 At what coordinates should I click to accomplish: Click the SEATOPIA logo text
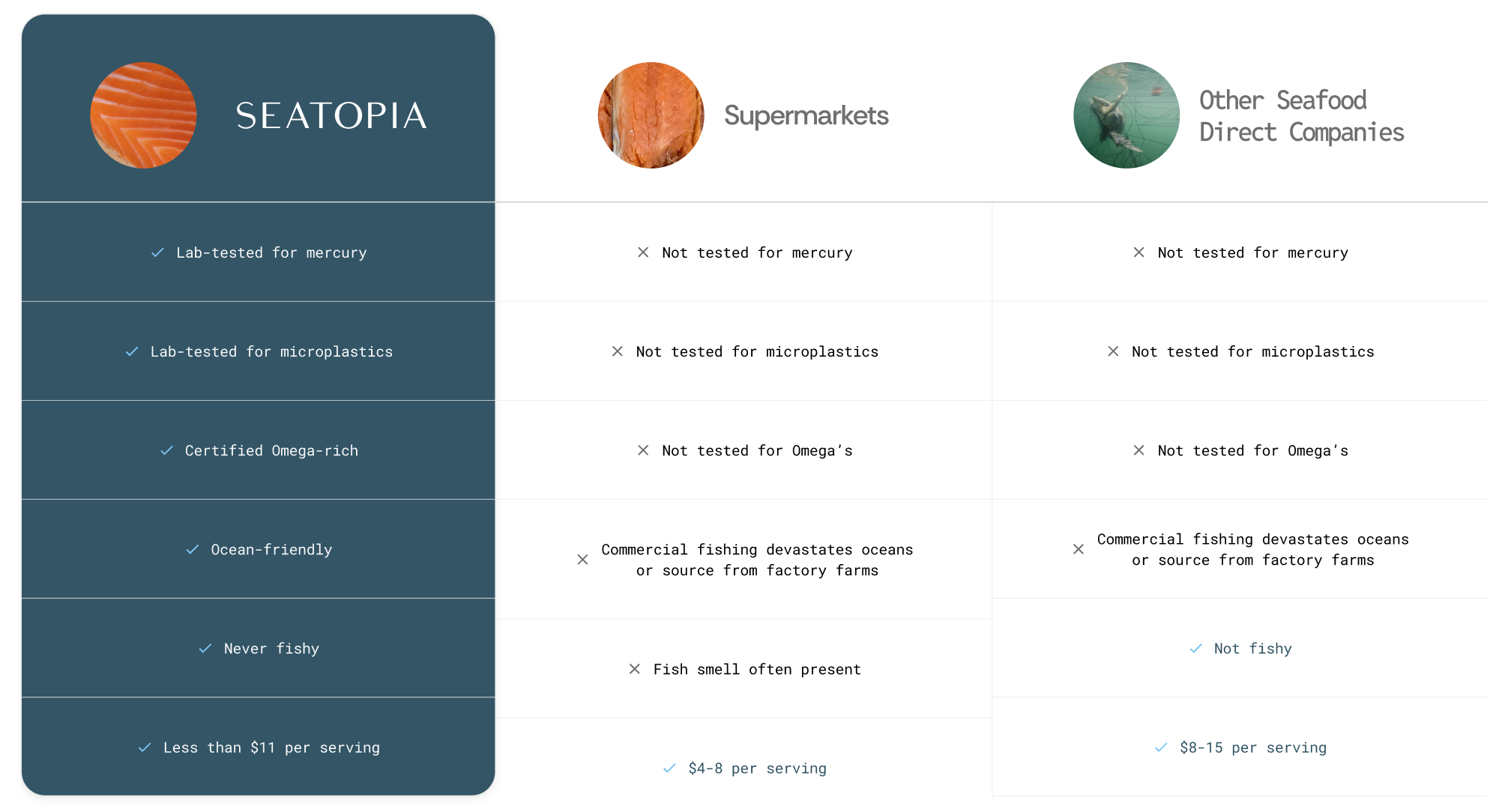331,116
